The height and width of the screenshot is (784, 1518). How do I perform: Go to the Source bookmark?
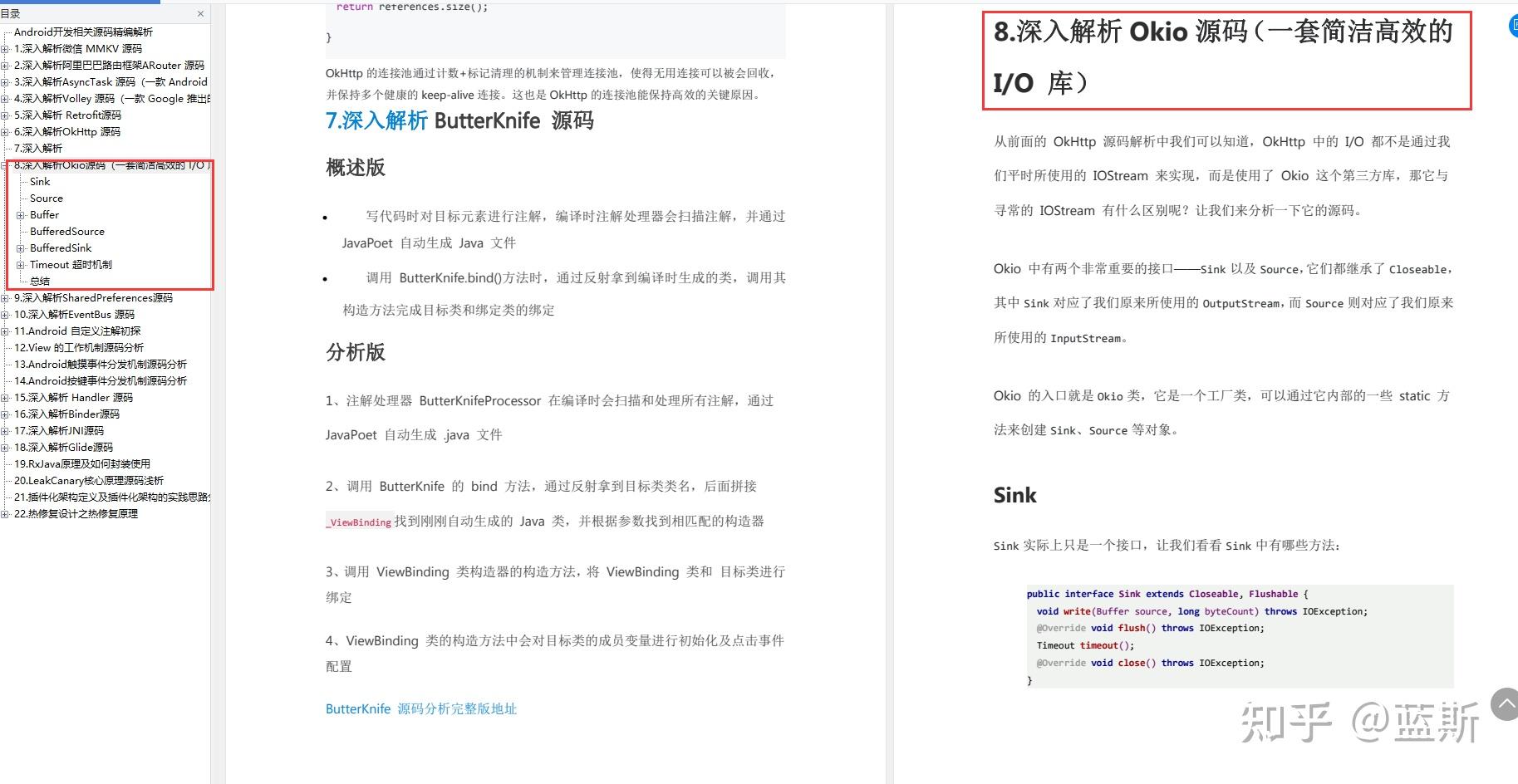(47, 198)
